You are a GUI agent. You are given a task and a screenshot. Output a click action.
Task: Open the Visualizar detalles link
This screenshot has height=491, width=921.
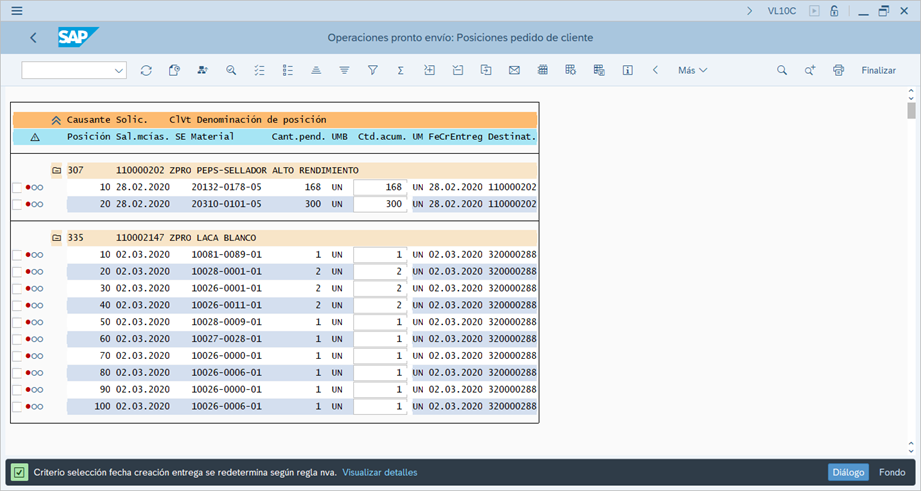click(379, 472)
